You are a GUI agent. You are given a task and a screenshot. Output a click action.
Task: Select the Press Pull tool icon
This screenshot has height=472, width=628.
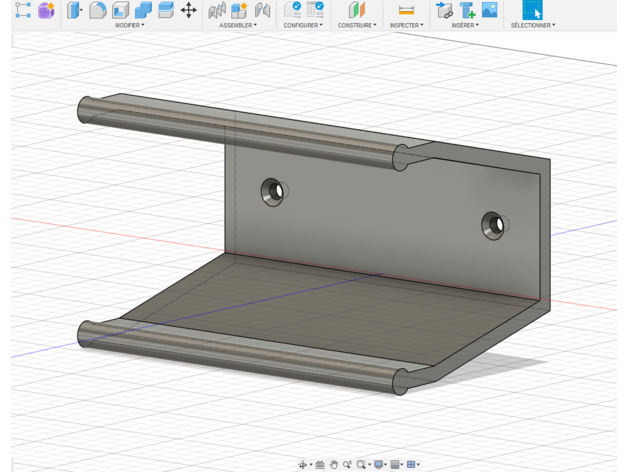coord(75,10)
